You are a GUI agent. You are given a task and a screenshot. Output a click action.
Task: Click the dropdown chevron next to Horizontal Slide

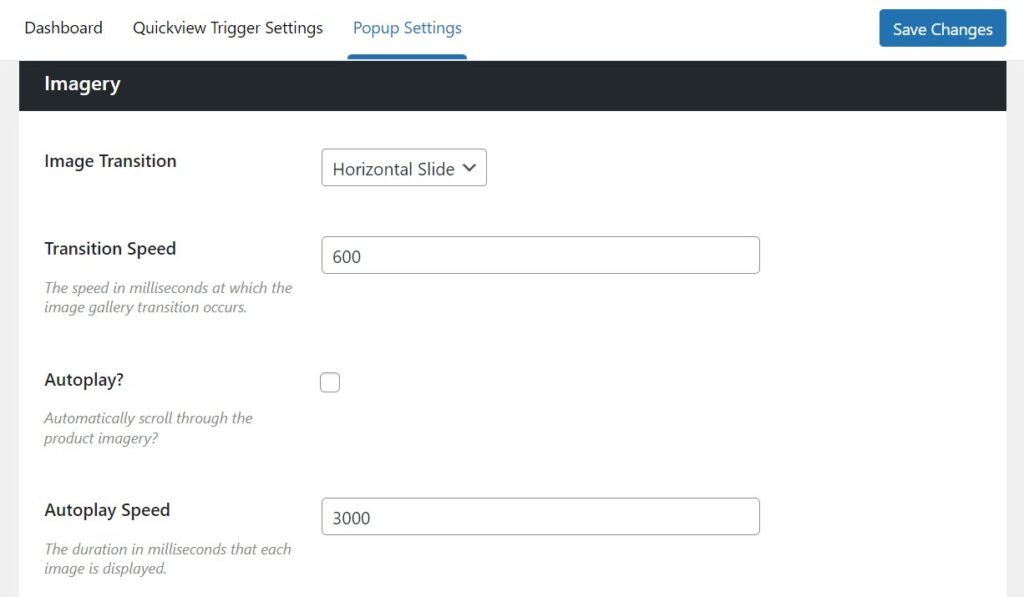click(469, 167)
